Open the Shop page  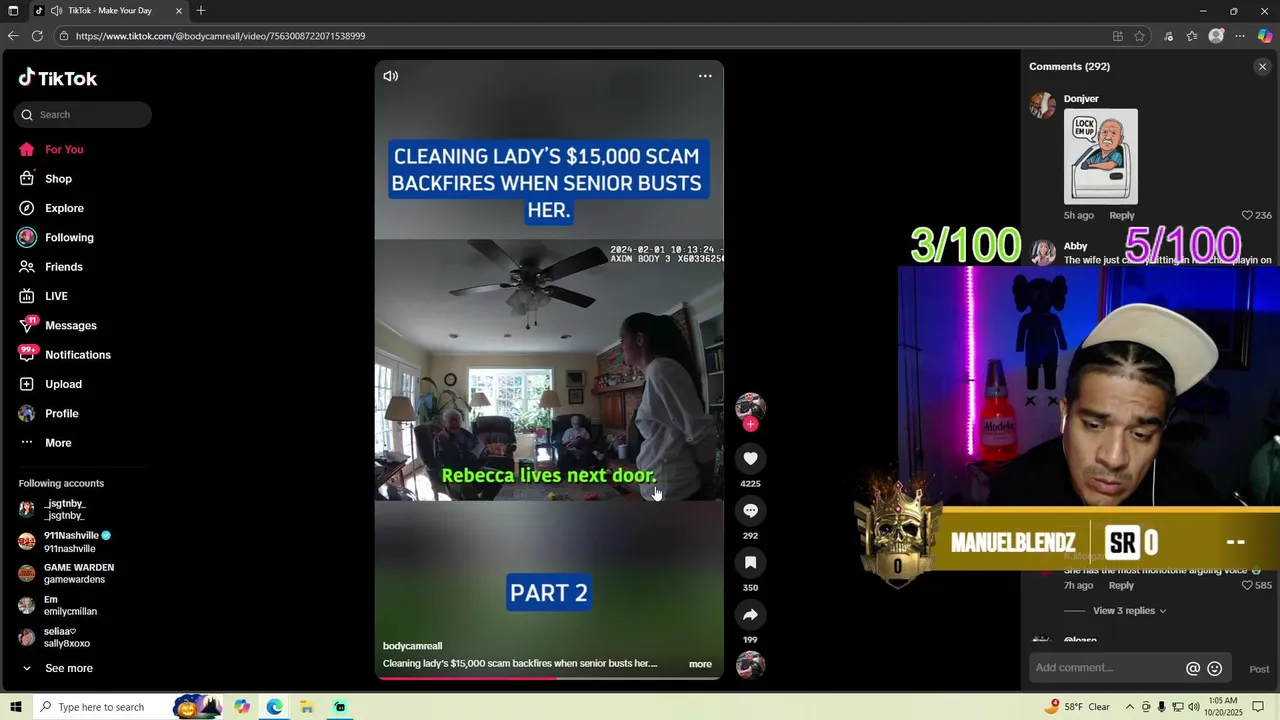(x=58, y=179)
